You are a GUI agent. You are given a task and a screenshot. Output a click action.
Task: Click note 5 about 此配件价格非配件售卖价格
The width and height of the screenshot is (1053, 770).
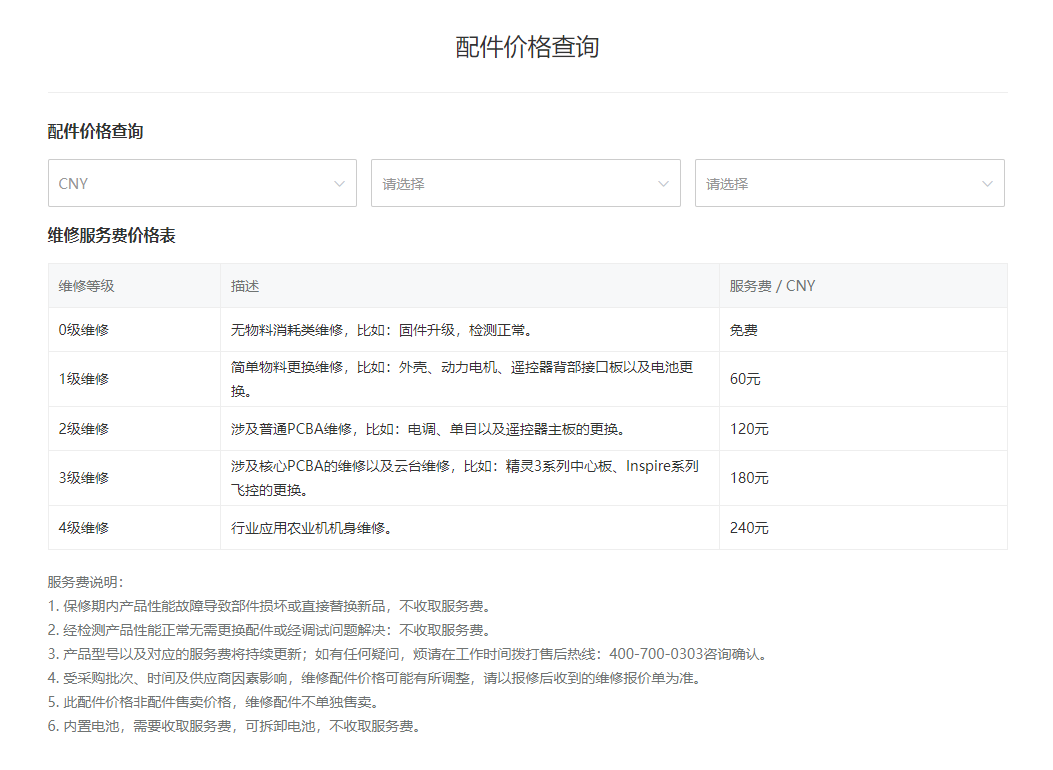[x=215, y=702]
